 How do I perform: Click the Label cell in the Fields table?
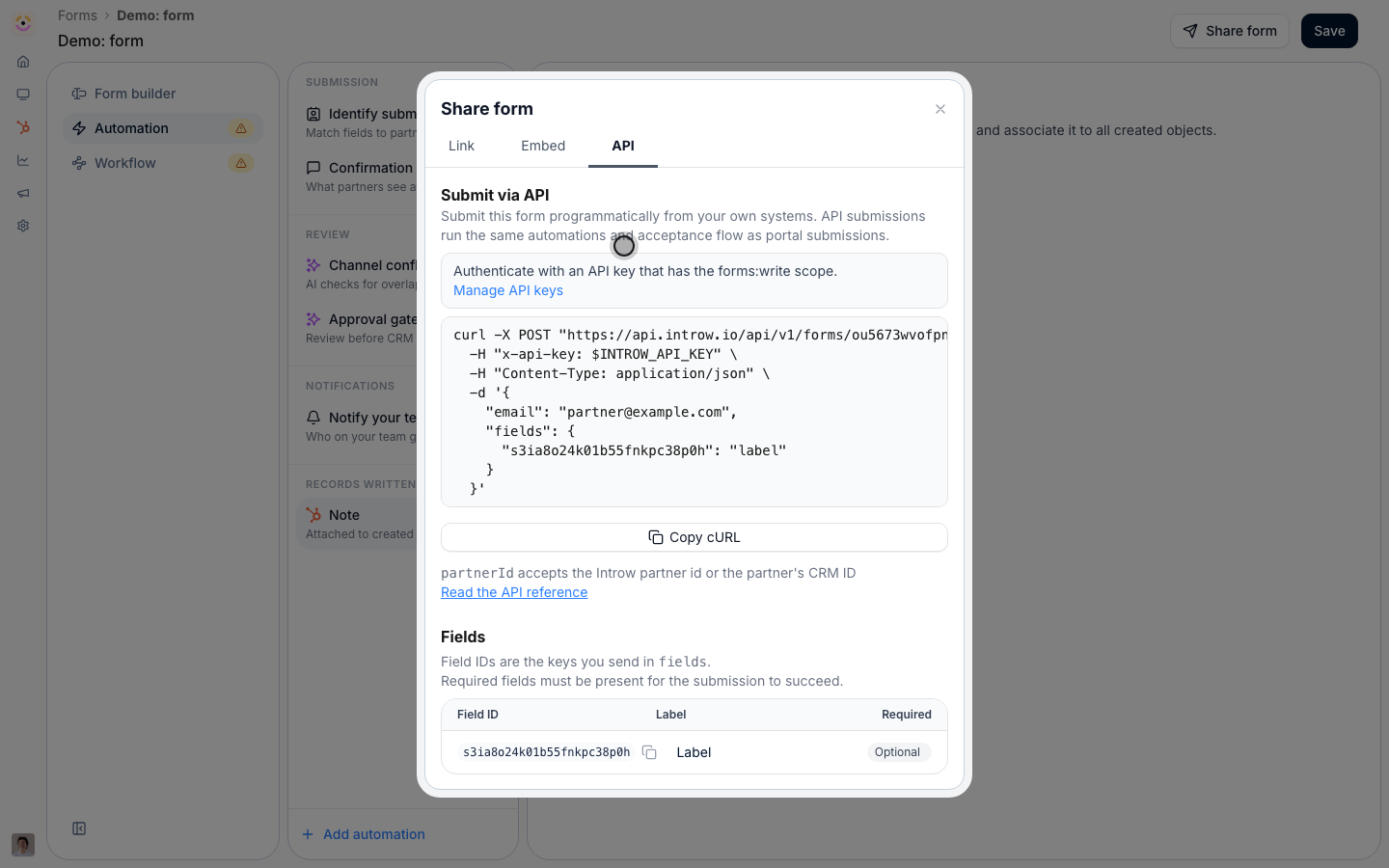694,752
